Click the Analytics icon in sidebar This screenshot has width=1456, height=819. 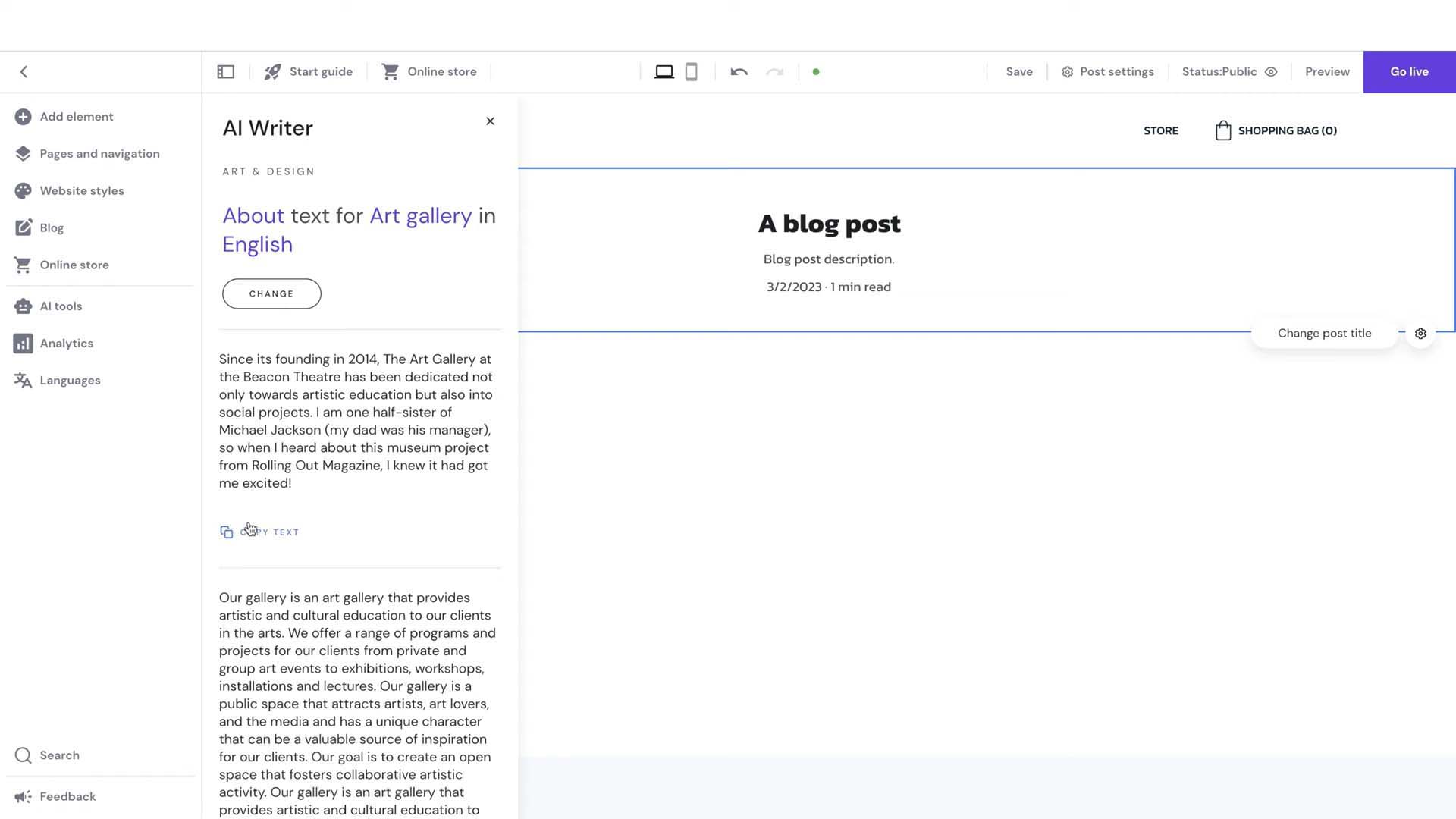click(x=22, y=343)
